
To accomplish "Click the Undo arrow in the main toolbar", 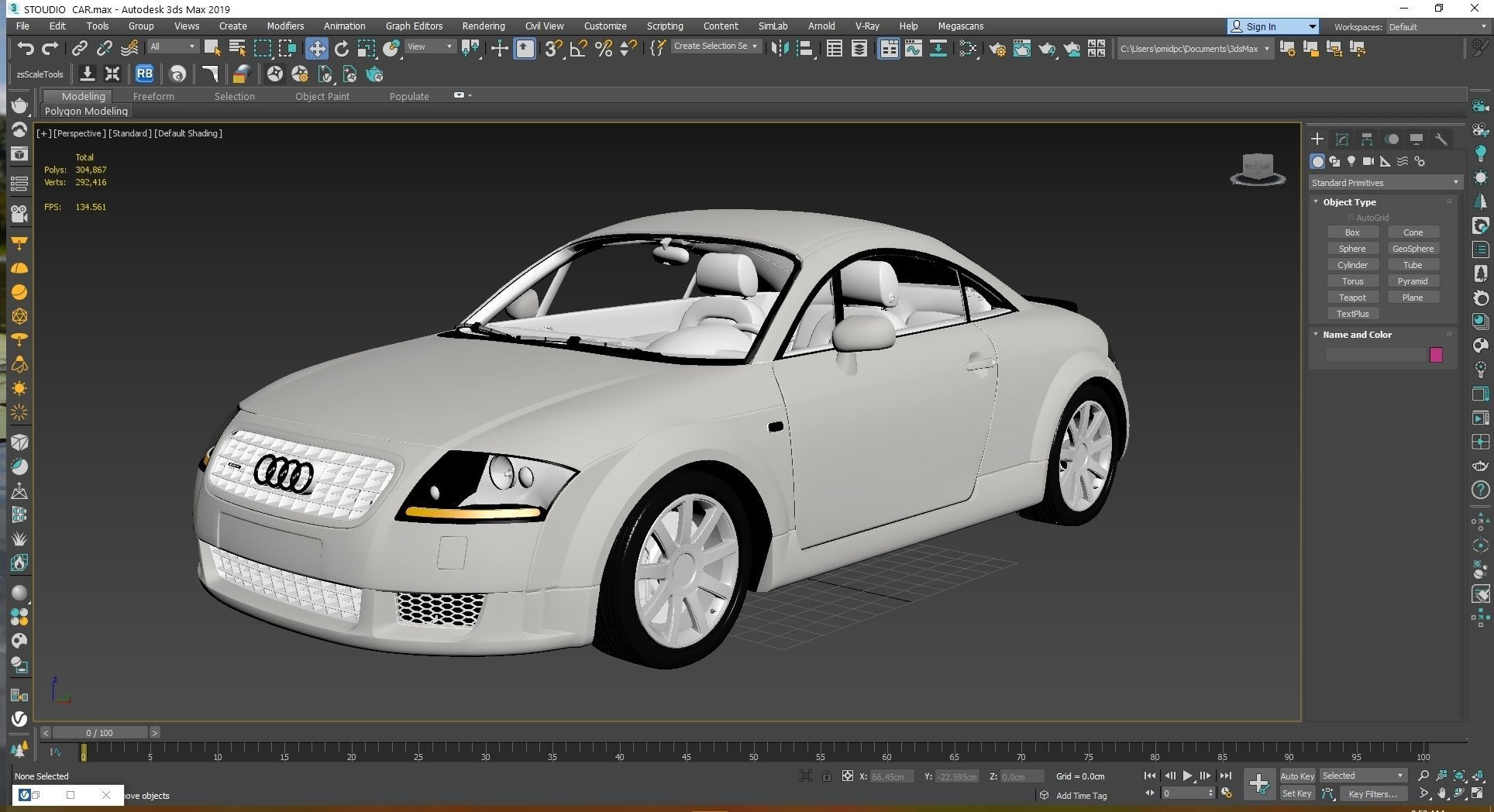I will tap(26, 48).
